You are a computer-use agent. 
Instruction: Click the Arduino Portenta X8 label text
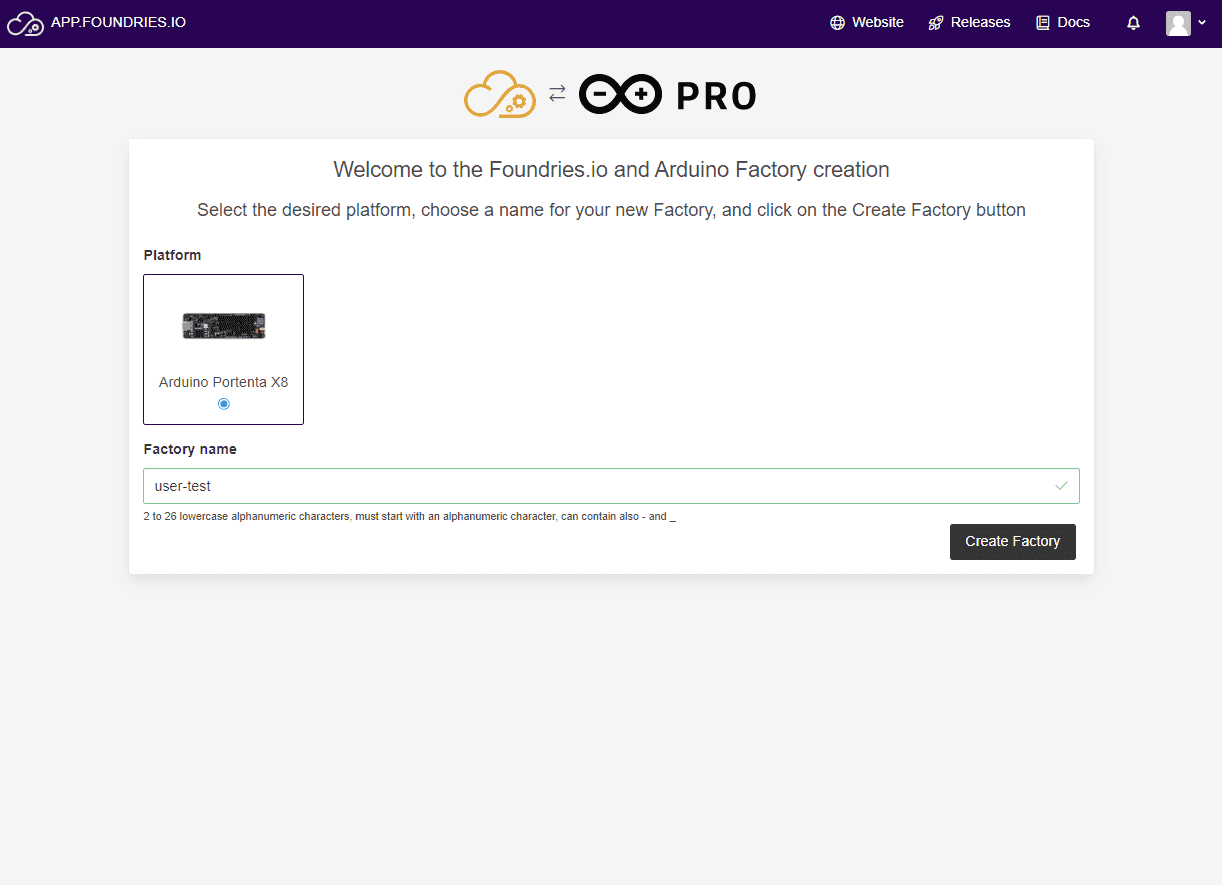224,382
